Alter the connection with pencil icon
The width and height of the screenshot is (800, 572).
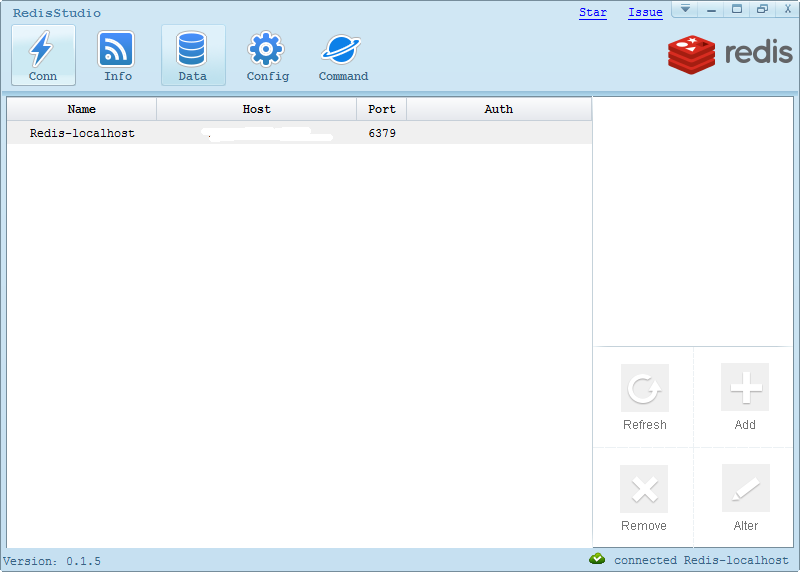[745, 489]
